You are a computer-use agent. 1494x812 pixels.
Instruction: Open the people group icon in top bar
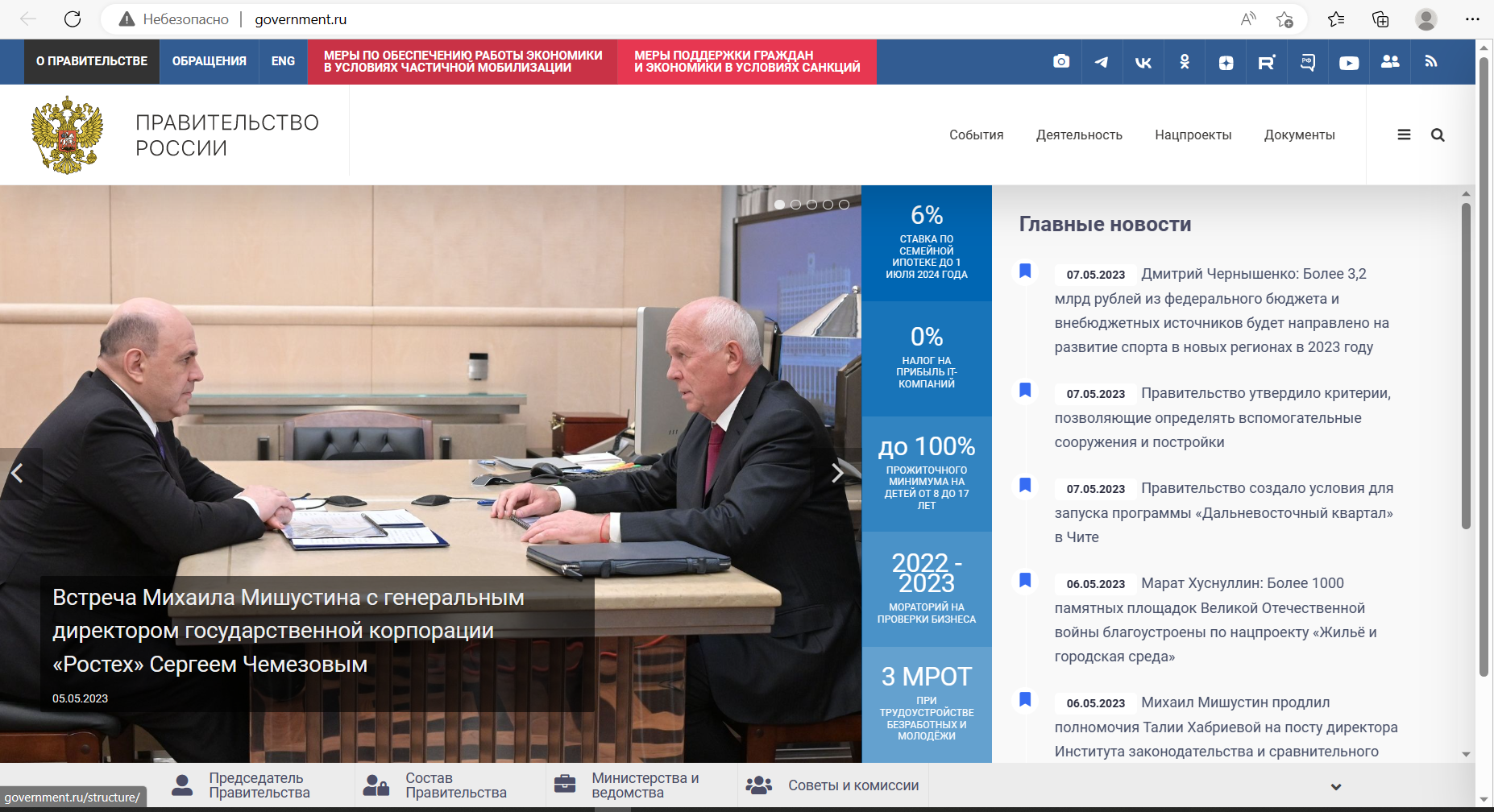[x=1390, y=61]
